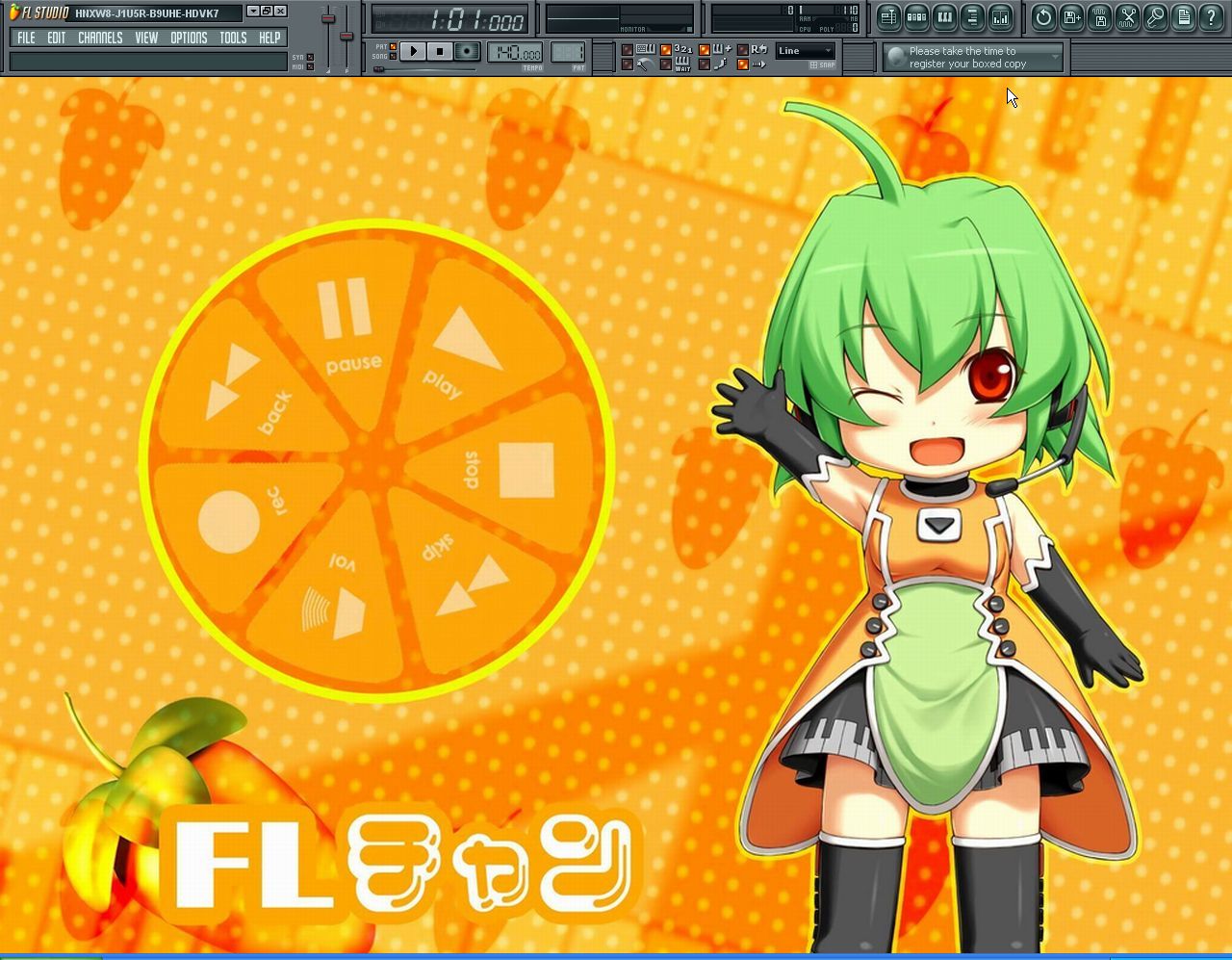Open the VIEW menu
Image resolution: width=1232 pixels, height=960 pixels.
click(146, 38)
